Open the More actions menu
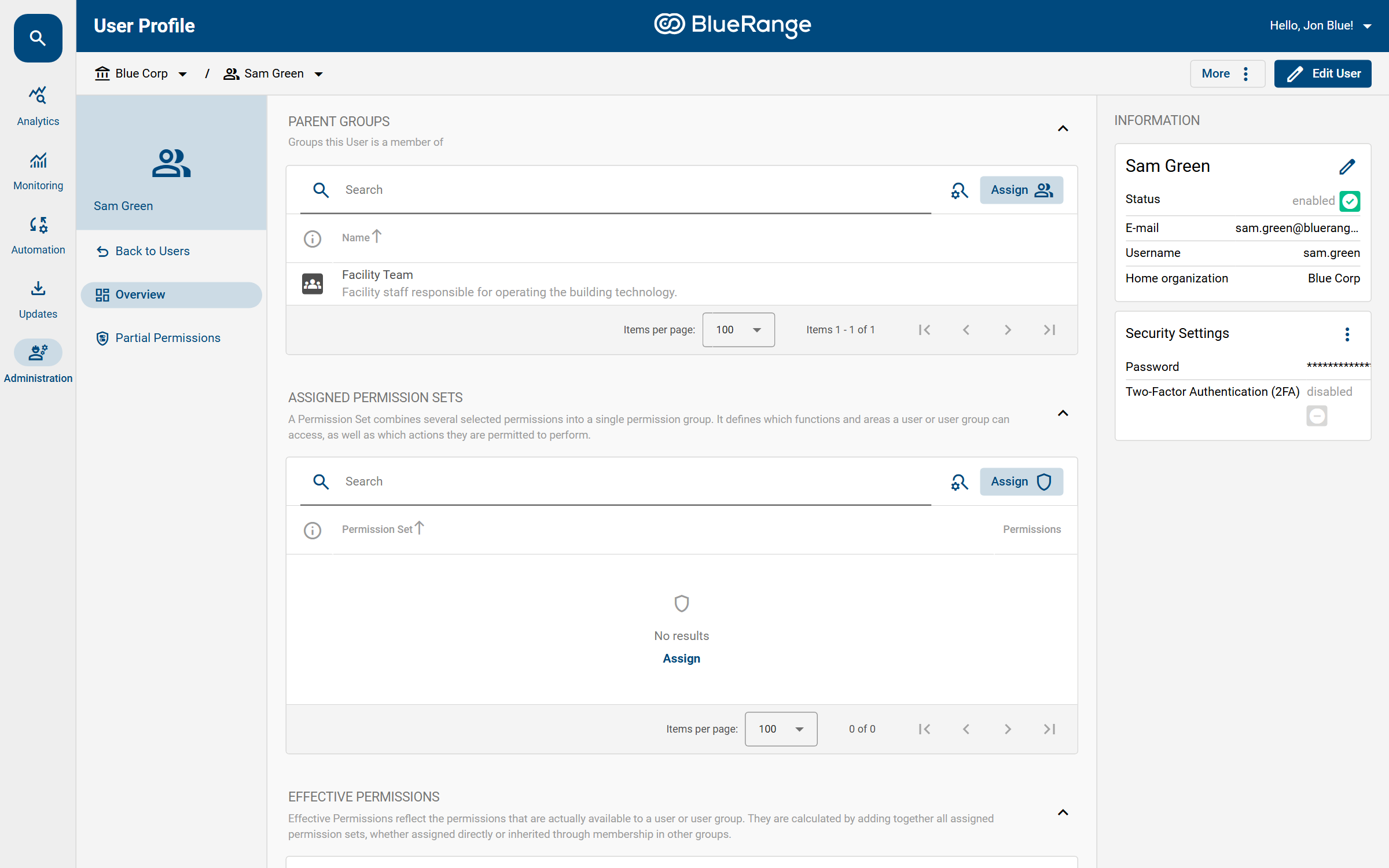This screenshot has width=1389, height=868. (x=1228, y=73)
